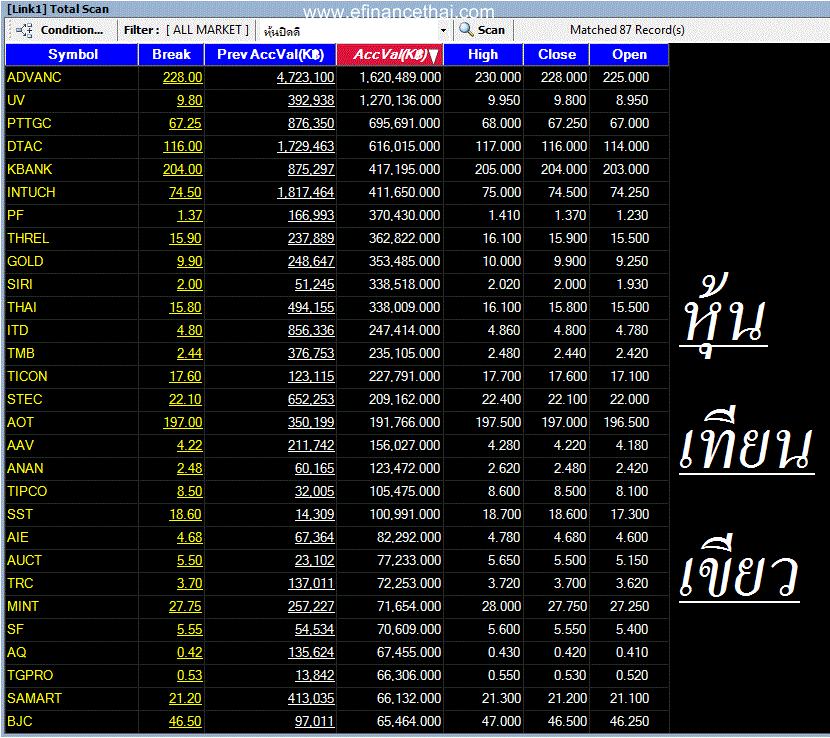This screenshot has width=830, height=738.
Task: Click the AccVal sort descending arrow
Action: click(x=434, y=56)
